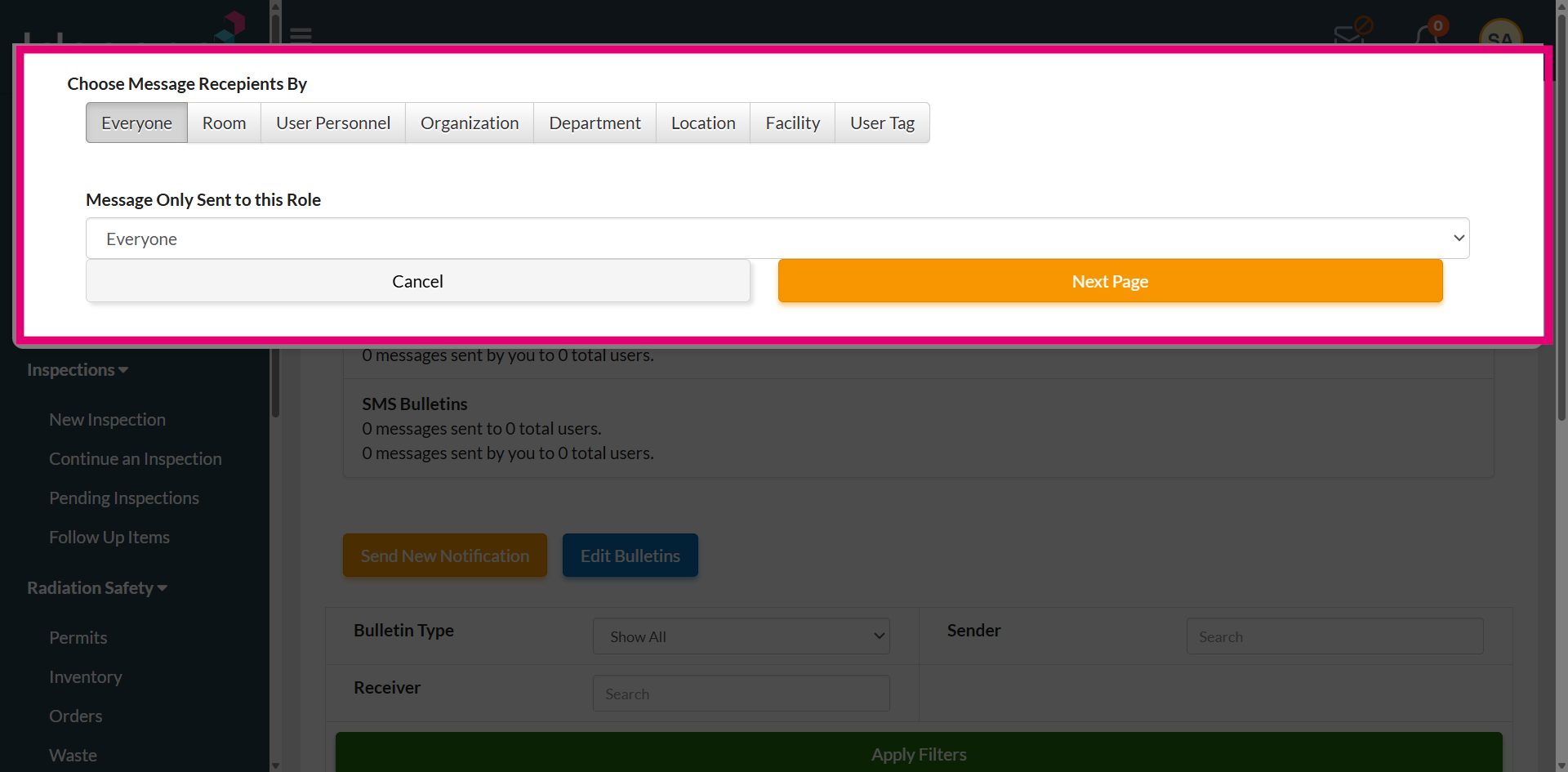Image resolution: width=1568 pixels, height=772 pixels.
Task: Click the SMS Bulletins heading
Action: point(415,404)
